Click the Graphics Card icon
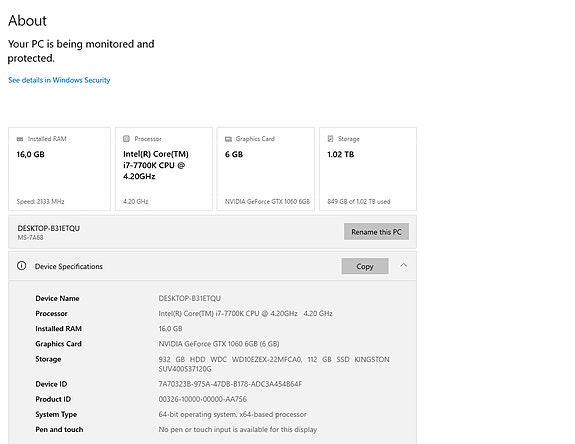575x444 pixels. coord(228,139)
